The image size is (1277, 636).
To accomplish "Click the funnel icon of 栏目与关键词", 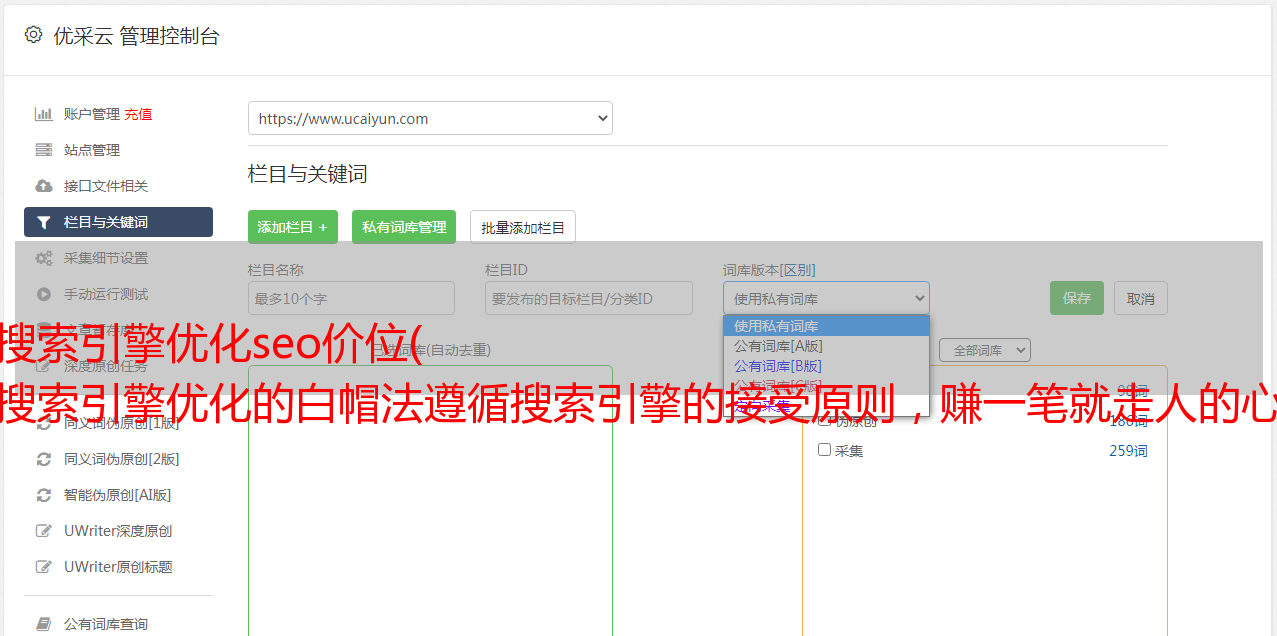I will click(x=44, y=222).
